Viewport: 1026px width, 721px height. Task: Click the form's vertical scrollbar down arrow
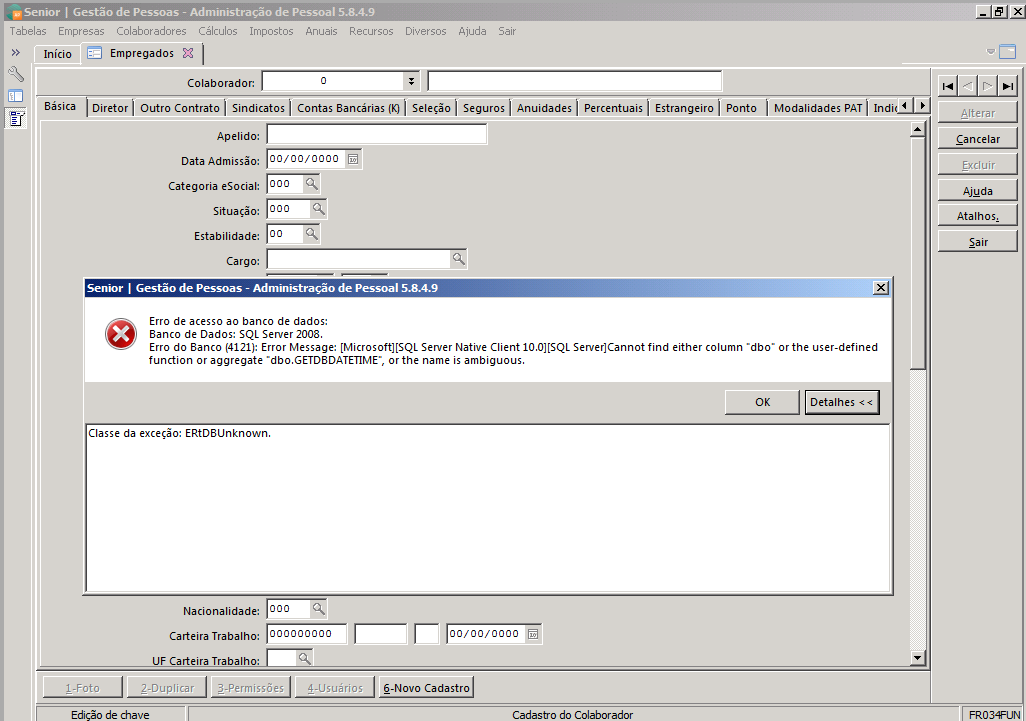[x=917, y=657]
